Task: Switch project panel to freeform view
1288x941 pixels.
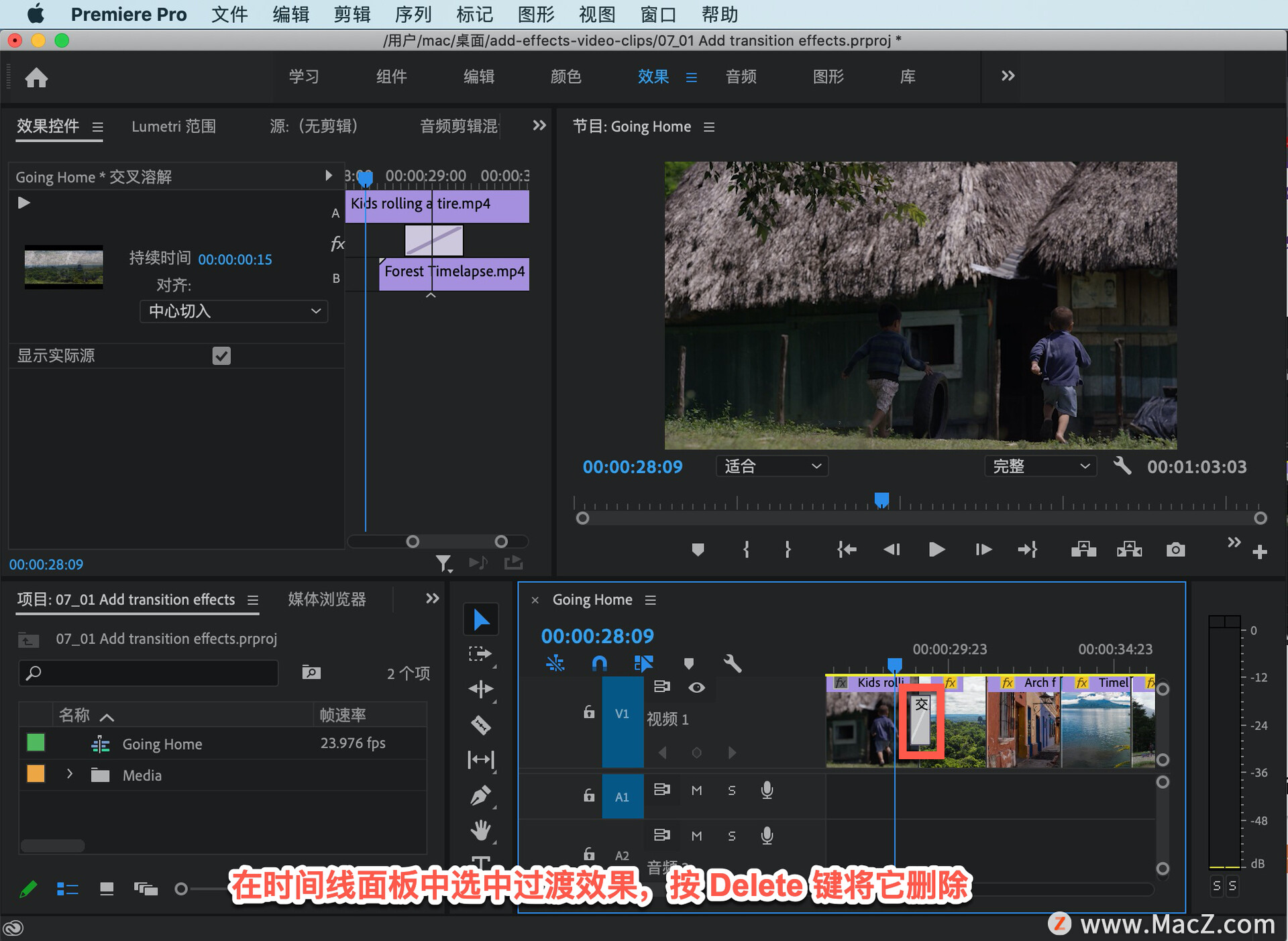Action: pyautogui.click(x=146, y=889)
